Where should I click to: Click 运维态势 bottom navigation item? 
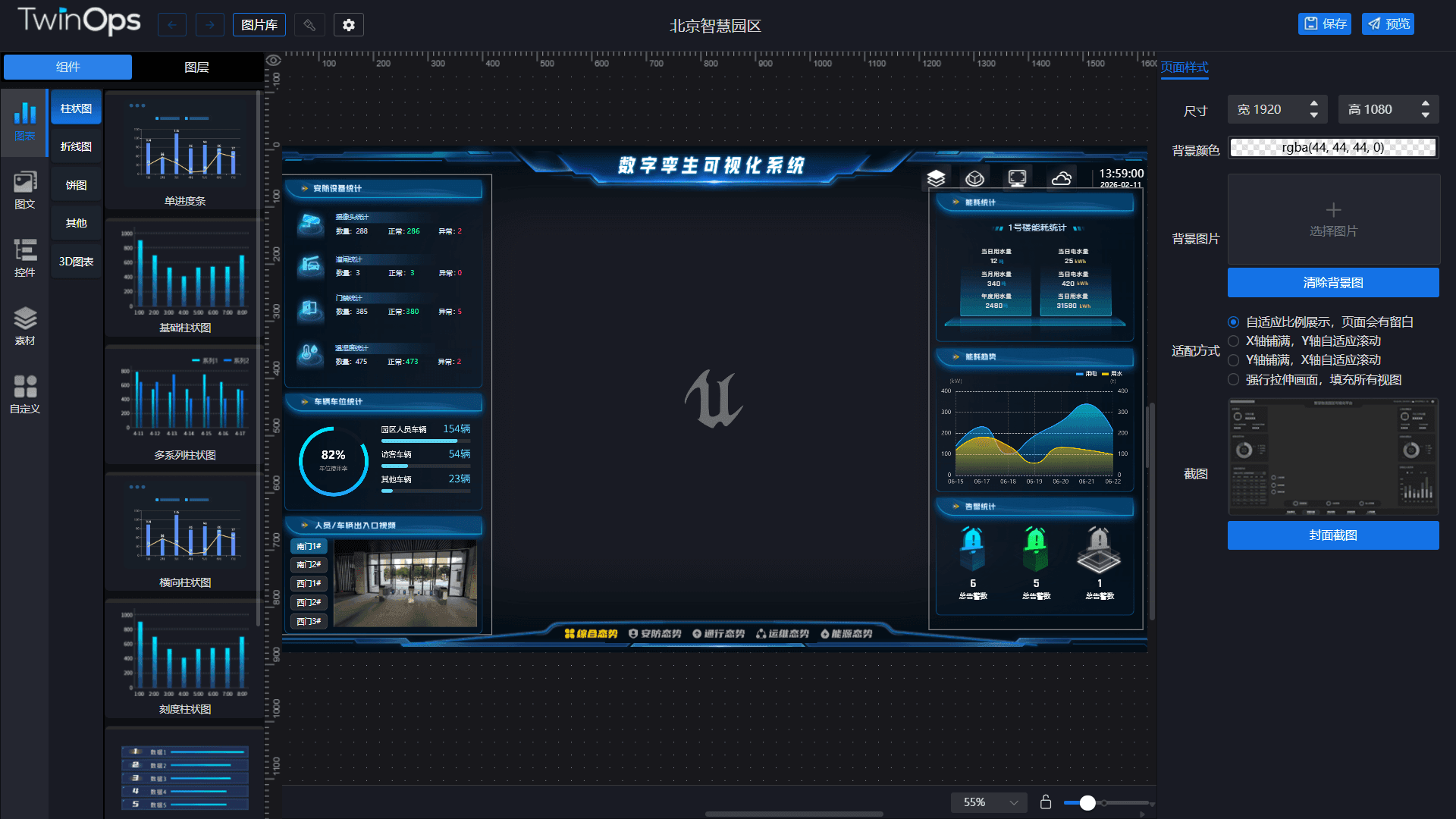click(783, 634)
